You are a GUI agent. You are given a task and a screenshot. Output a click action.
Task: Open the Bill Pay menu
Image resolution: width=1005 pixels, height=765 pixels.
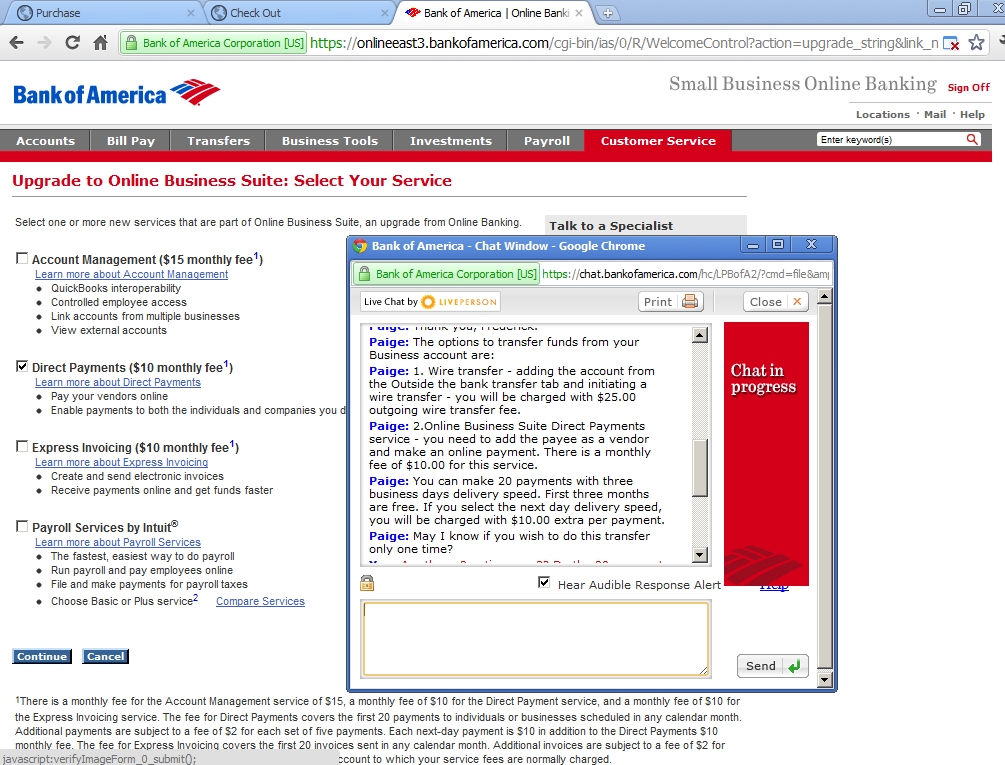[x=131, y=141]
